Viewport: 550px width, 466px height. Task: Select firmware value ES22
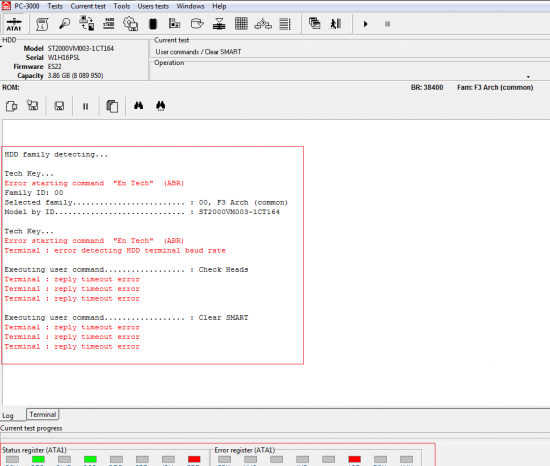(x=54, y=67)
